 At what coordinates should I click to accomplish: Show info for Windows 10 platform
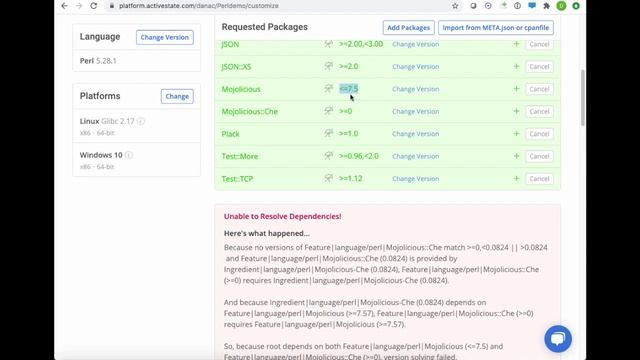[x=129, y=155]
